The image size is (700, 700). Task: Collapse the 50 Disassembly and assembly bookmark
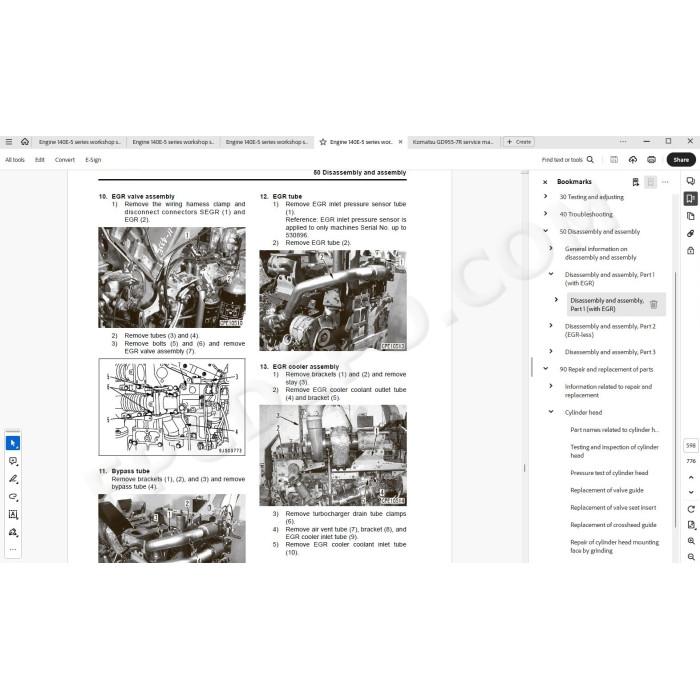[546, 231]
